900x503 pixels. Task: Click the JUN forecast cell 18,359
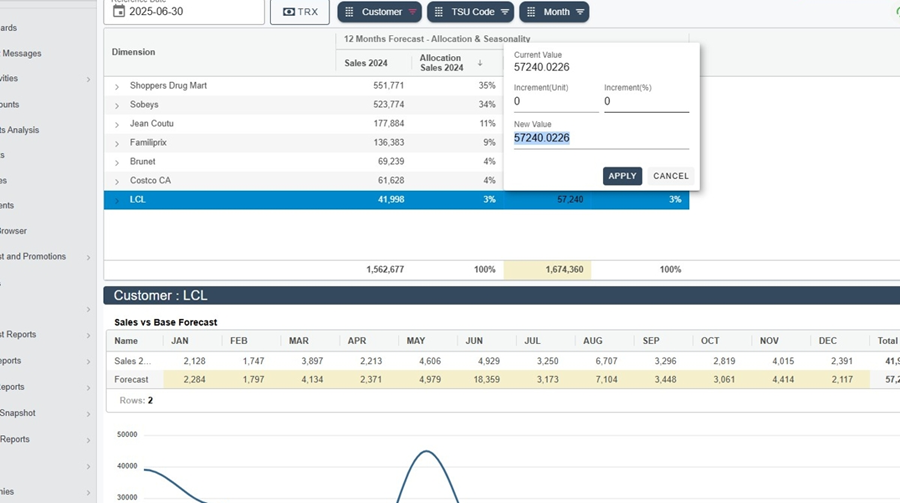(x=486, y=380)
